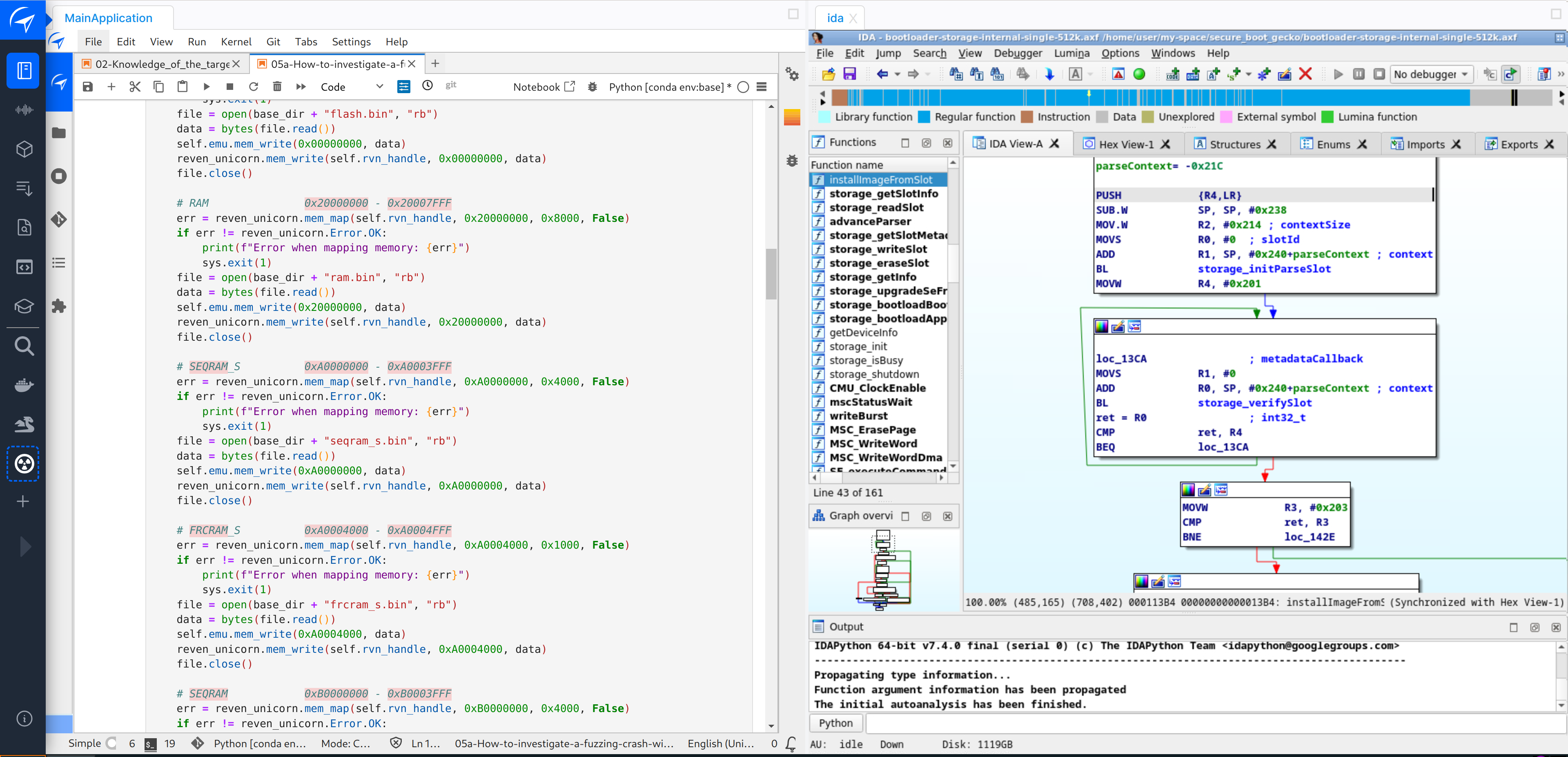Screen dimensions: 1568x757
Task: Toggle the green run-state circle in IDA toolbar
Action: 1140,74
